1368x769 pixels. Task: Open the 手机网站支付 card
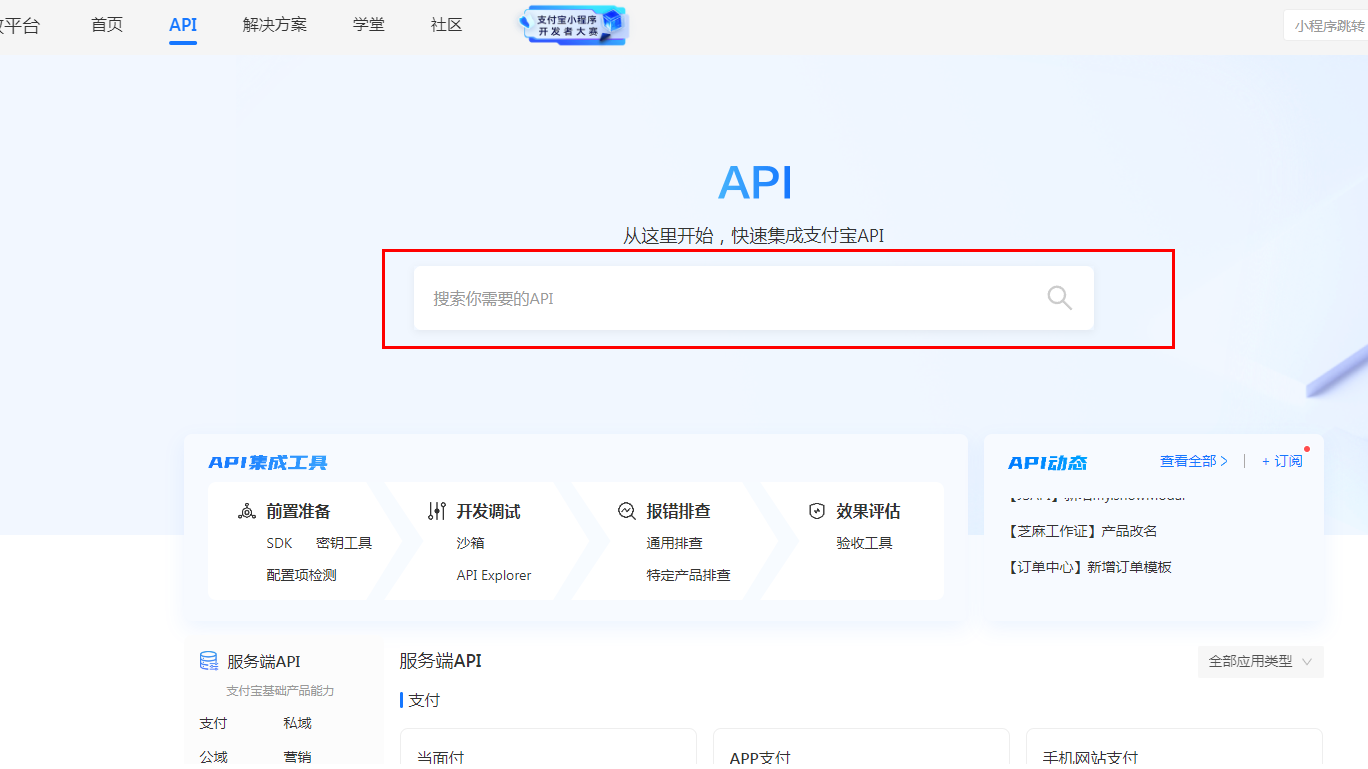[1174, 749]
